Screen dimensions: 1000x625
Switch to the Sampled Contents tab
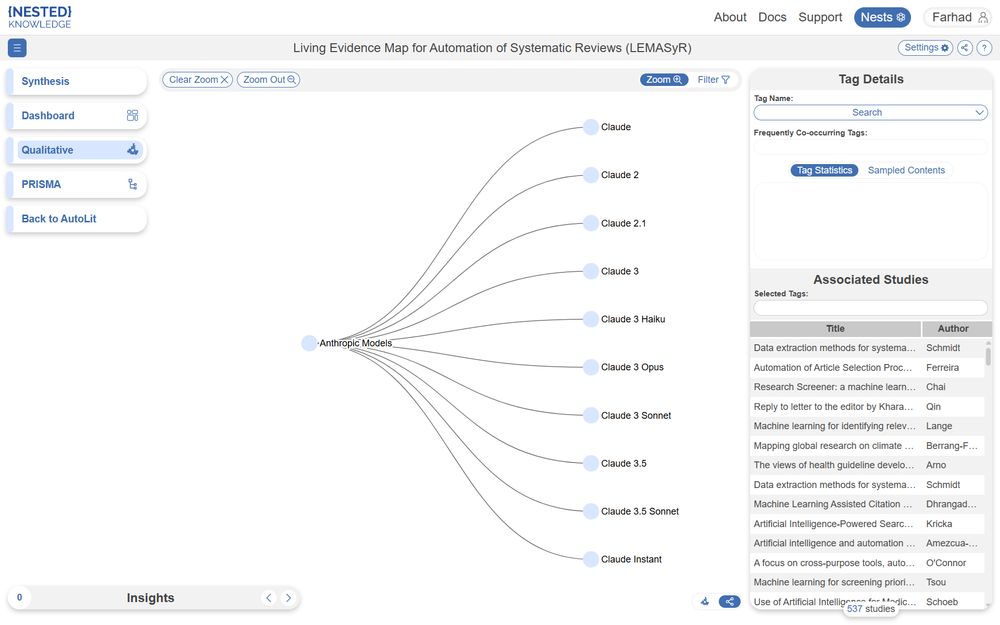click(906, 170)
